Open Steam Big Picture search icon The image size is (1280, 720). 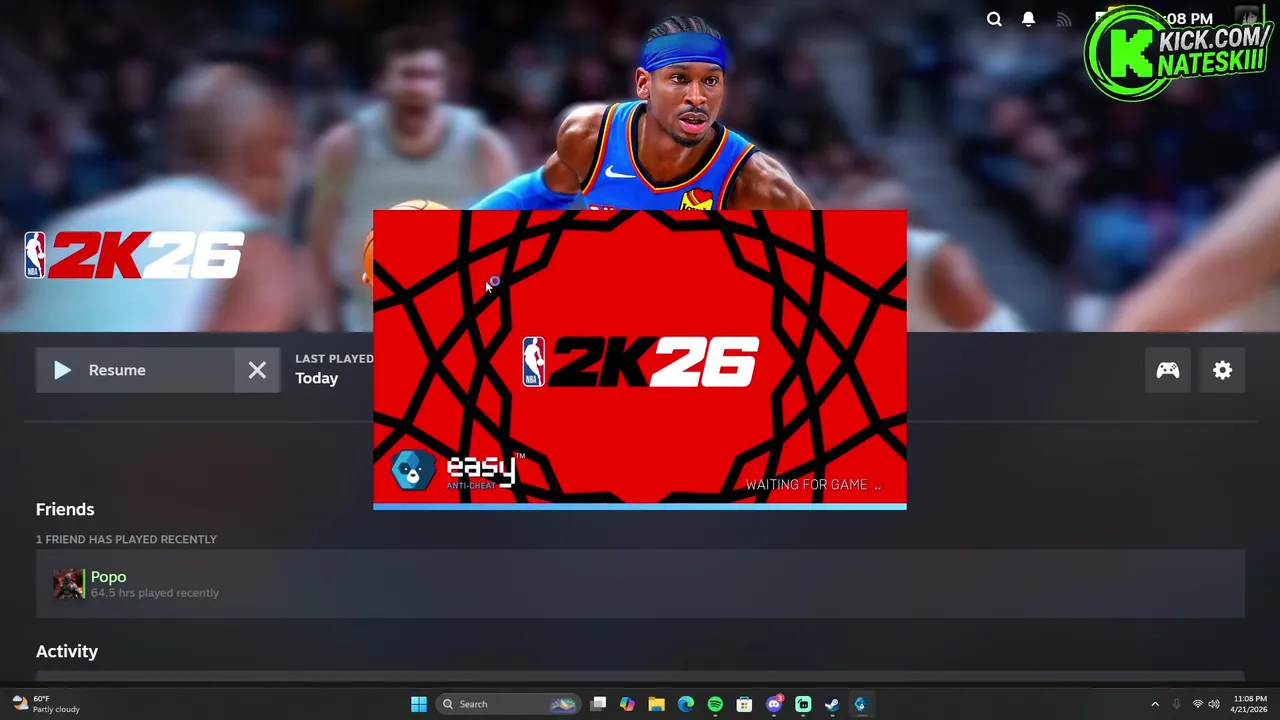pyautogui.click(x=994, y=19)
